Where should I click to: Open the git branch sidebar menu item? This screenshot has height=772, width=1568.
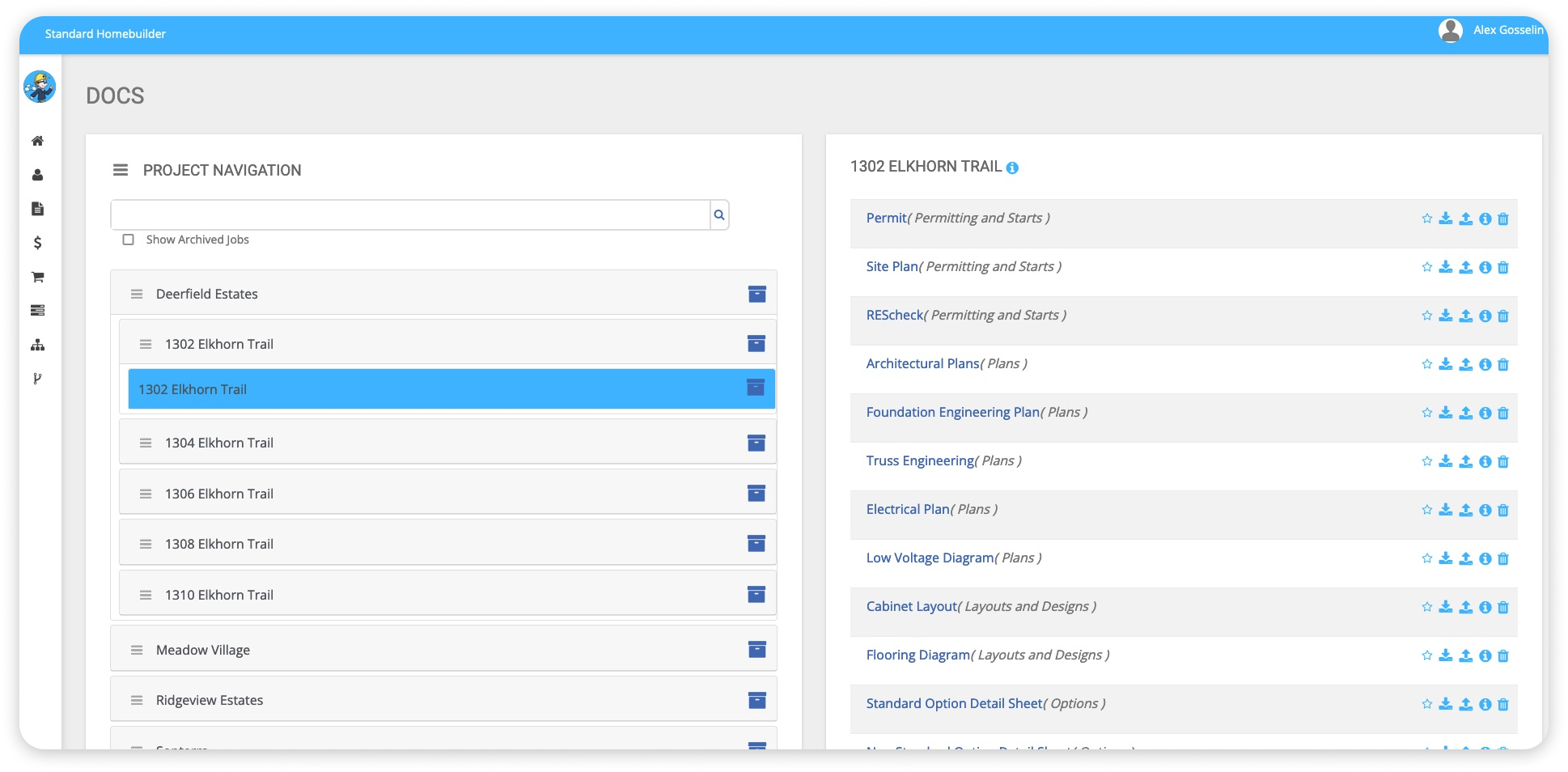coord(37,379)
